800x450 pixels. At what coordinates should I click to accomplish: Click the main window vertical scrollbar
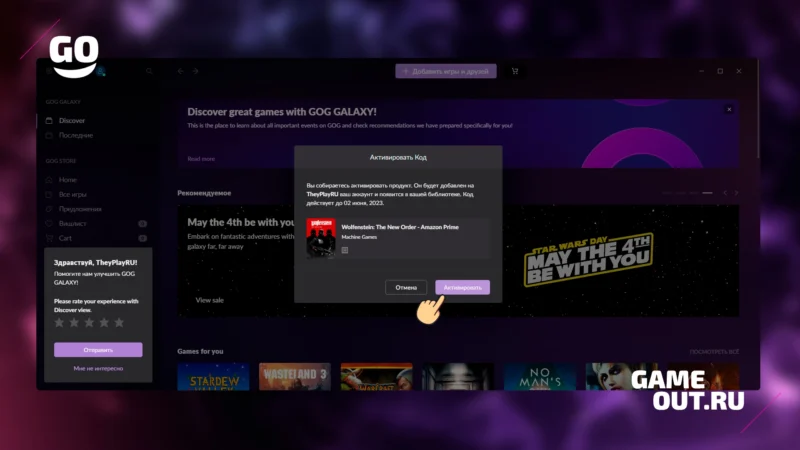(758, 110)
